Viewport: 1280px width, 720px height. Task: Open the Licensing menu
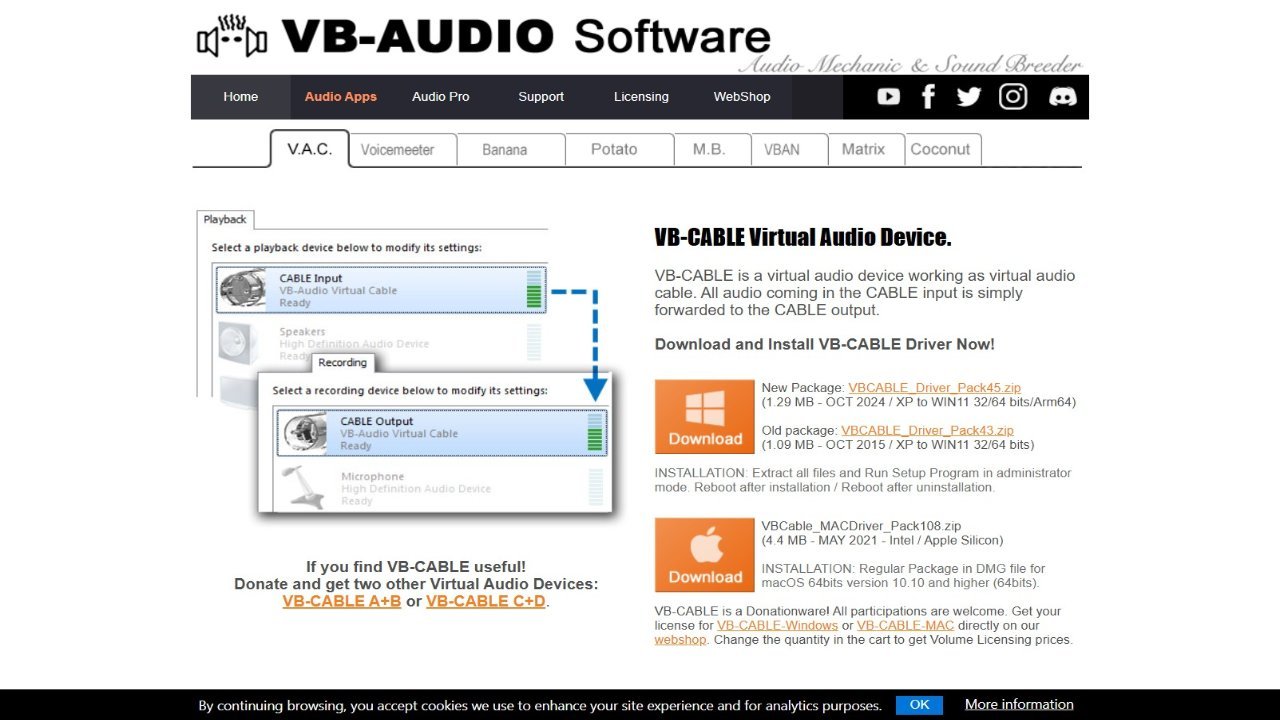pyautogui.click(x=641, y=97)
